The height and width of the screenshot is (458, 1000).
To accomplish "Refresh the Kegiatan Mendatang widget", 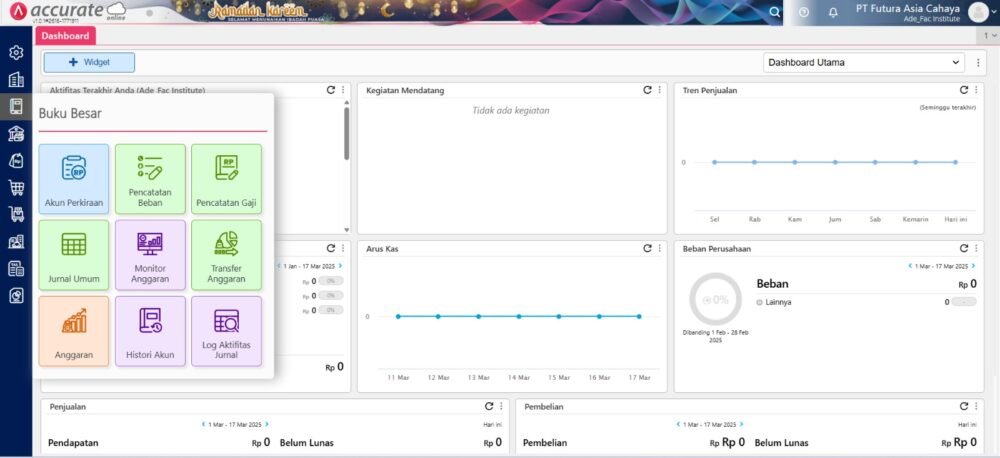I will [x=647, y=90].
